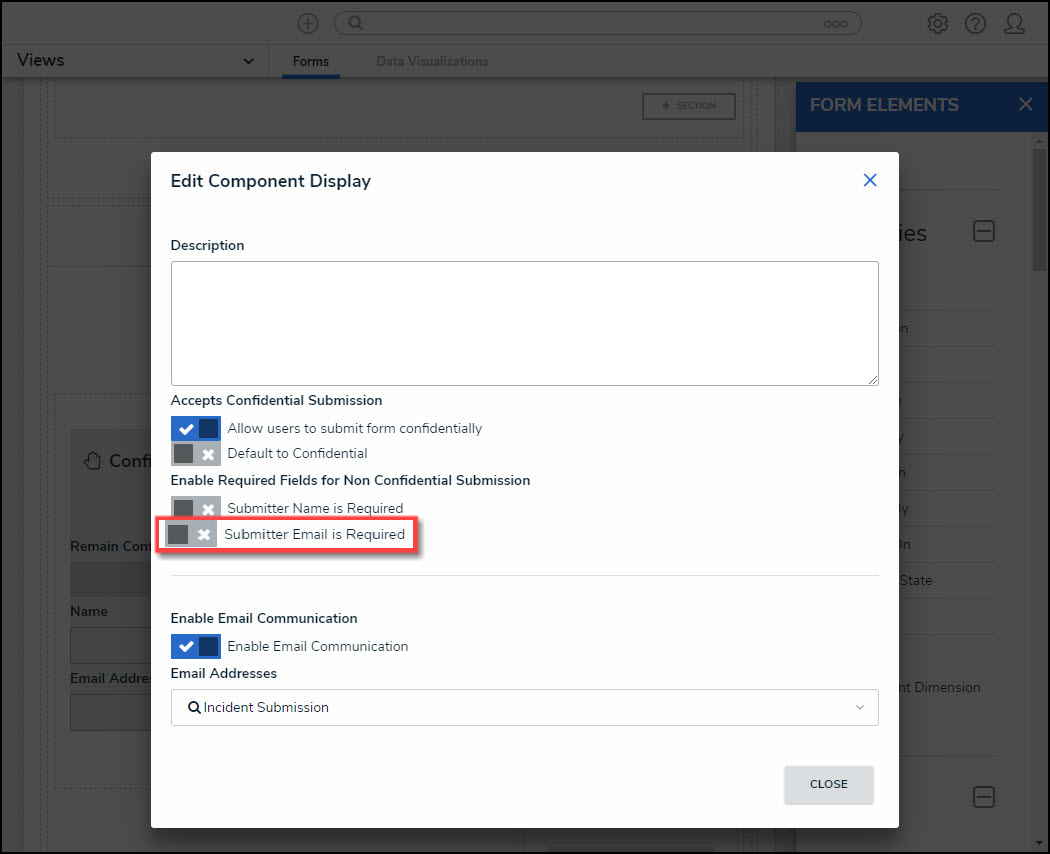Switch to the Data Visualizations tab
Screen dimensions: 1050x854
pyautogui.click(x=432, y=62)
